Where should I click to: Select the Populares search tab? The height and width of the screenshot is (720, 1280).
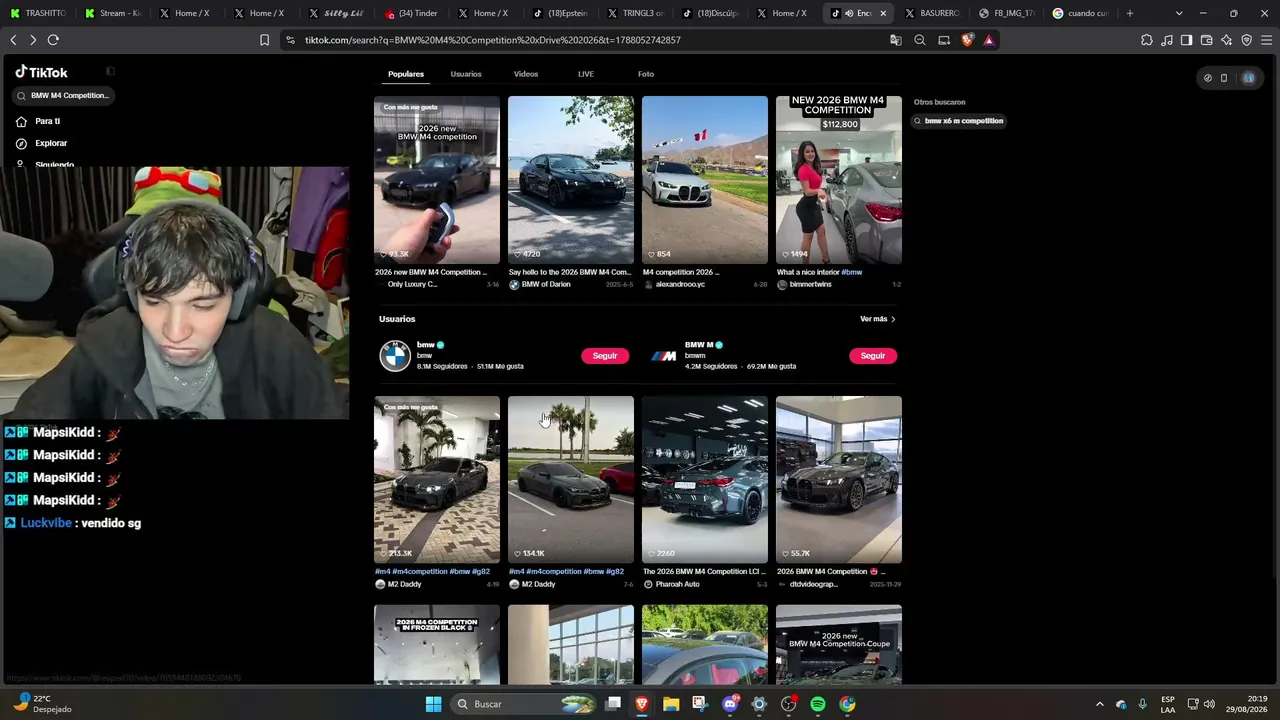pyautogui.click(x=406, y=74)
